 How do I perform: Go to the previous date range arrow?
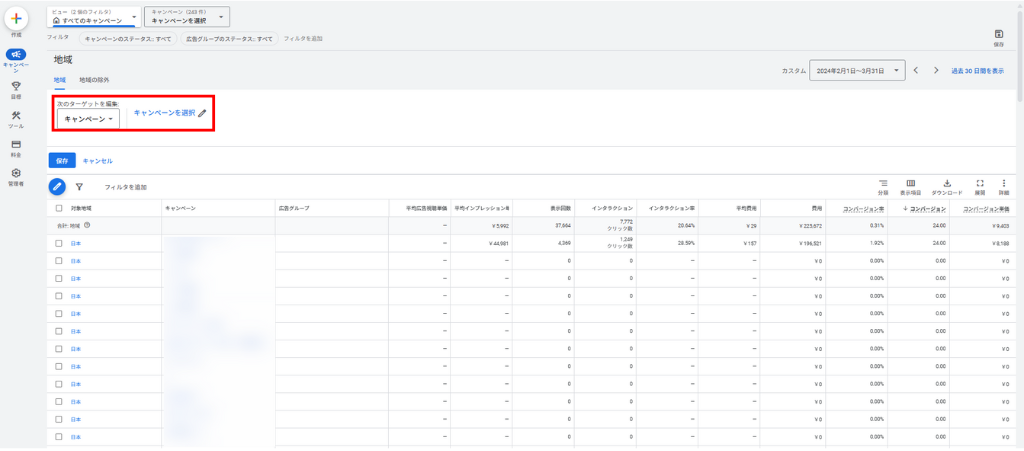[916, 70]
